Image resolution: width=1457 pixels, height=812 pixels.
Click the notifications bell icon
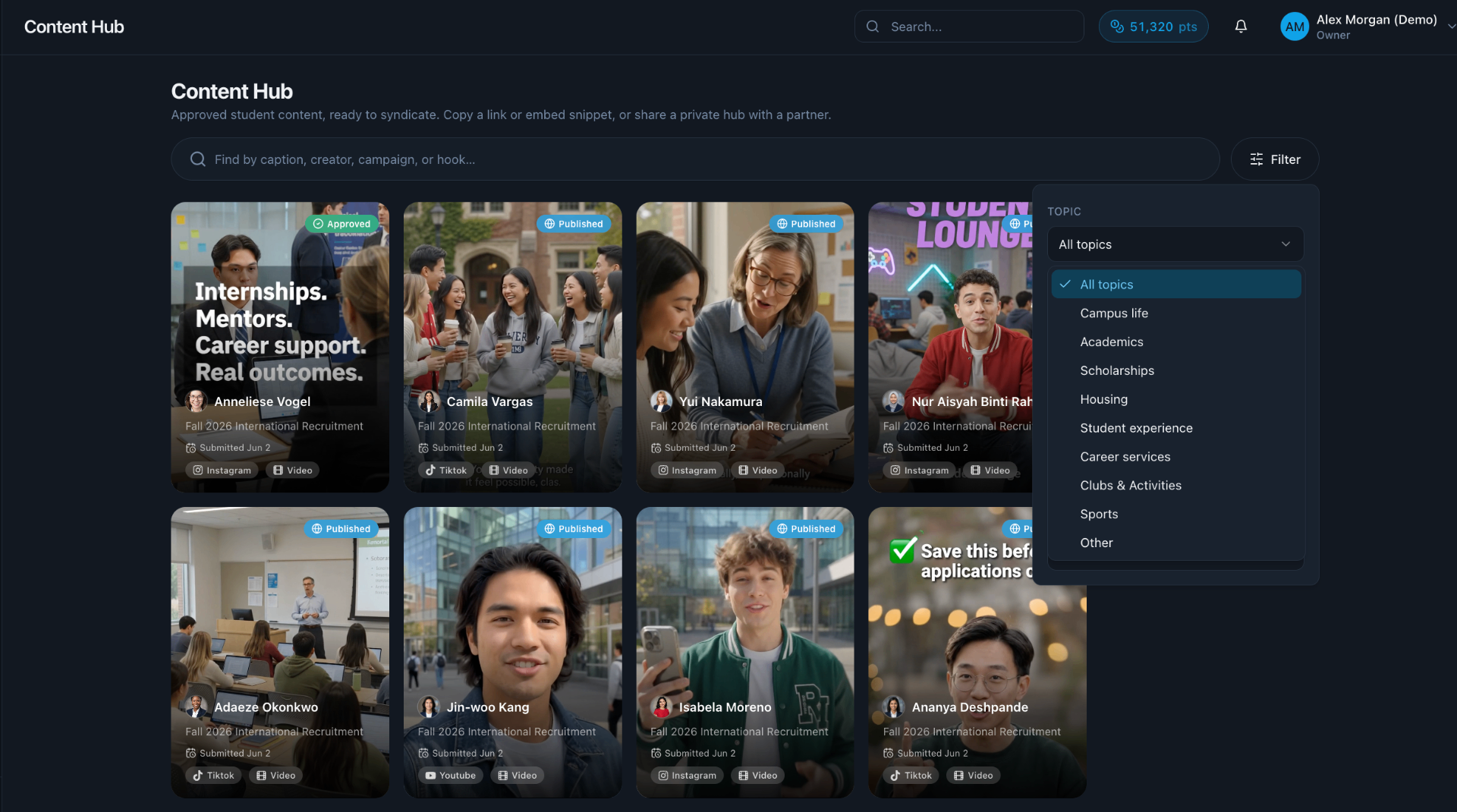pos(1241,27)
